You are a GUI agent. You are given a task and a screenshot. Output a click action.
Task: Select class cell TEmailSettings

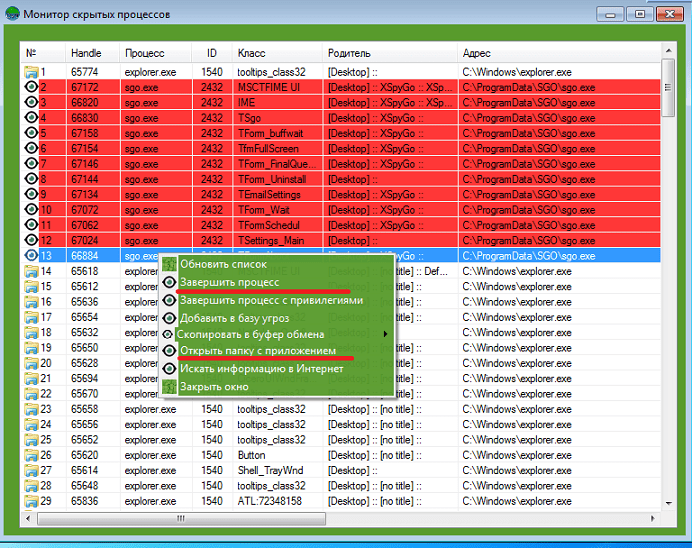click(x=269, y=195)
